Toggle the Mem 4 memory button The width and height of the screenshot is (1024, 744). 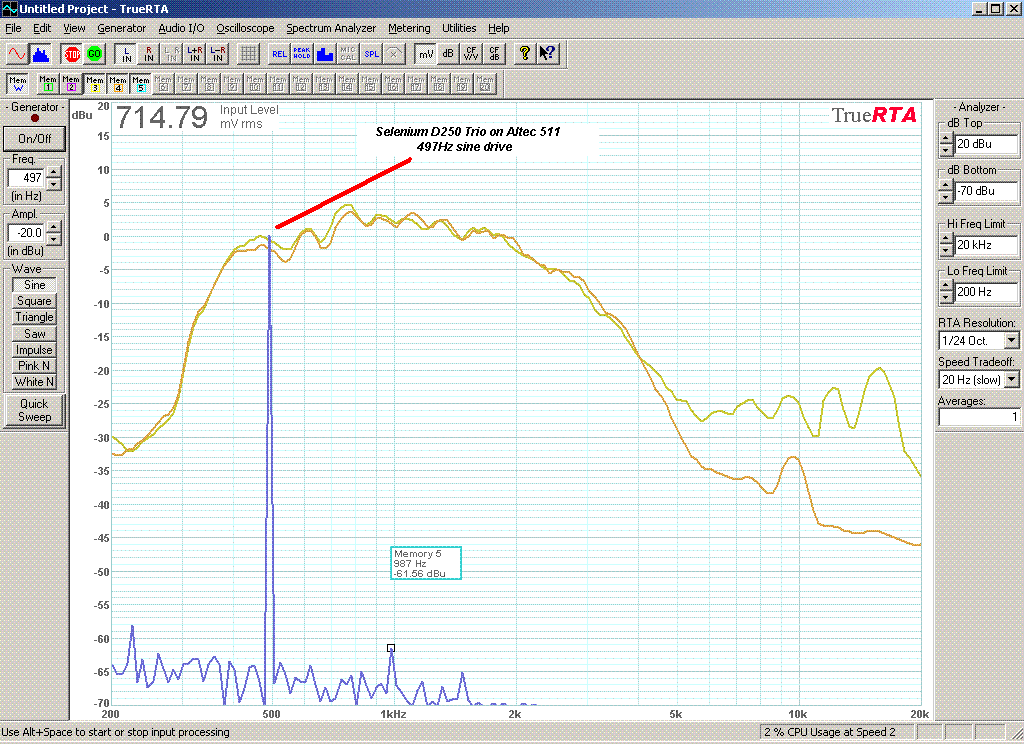[x=118, y=84]
